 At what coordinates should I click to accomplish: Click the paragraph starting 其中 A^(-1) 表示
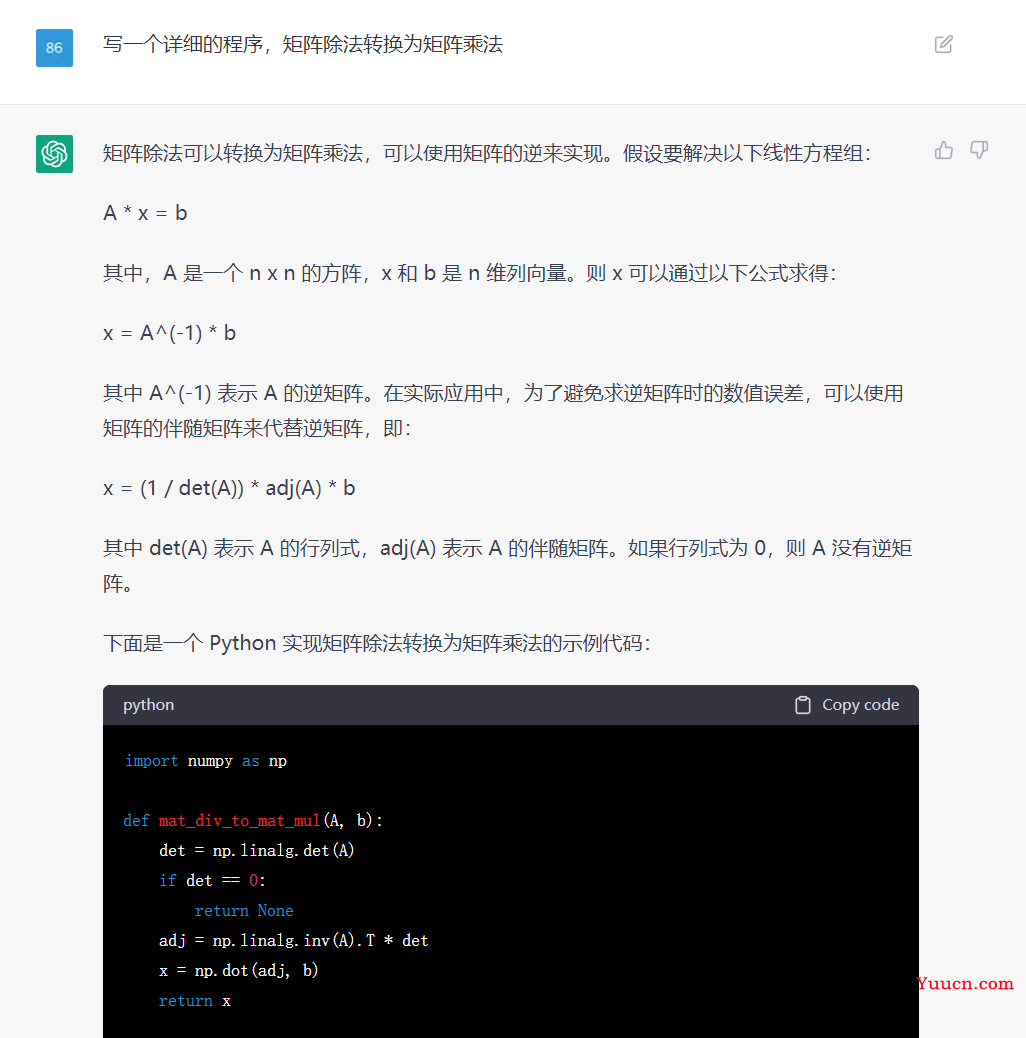click(503, 411)
